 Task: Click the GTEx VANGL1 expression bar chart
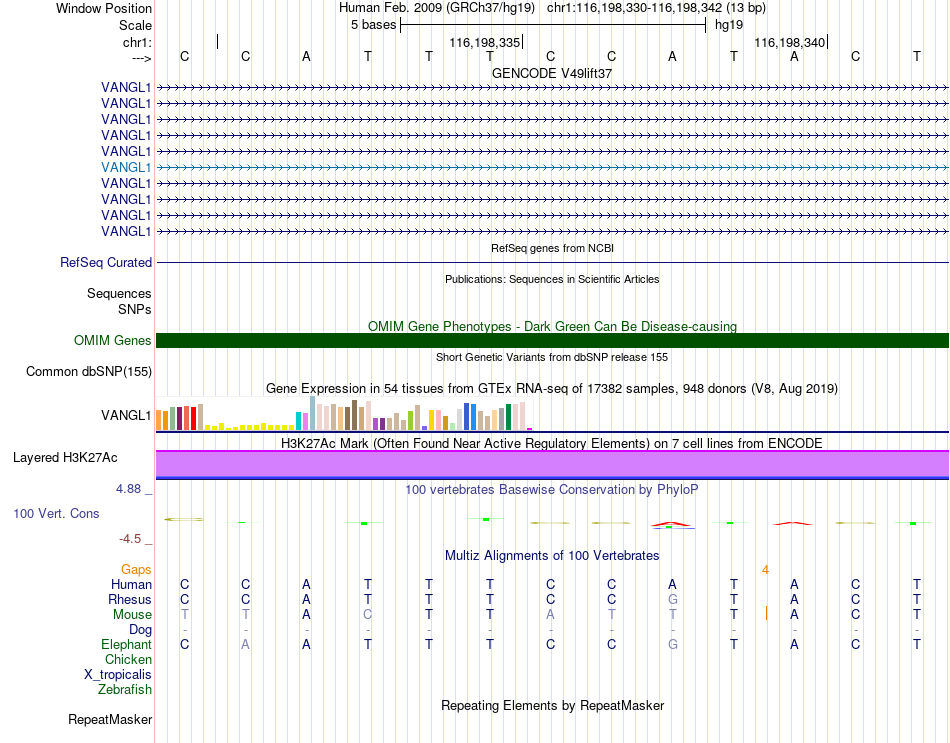344,414
